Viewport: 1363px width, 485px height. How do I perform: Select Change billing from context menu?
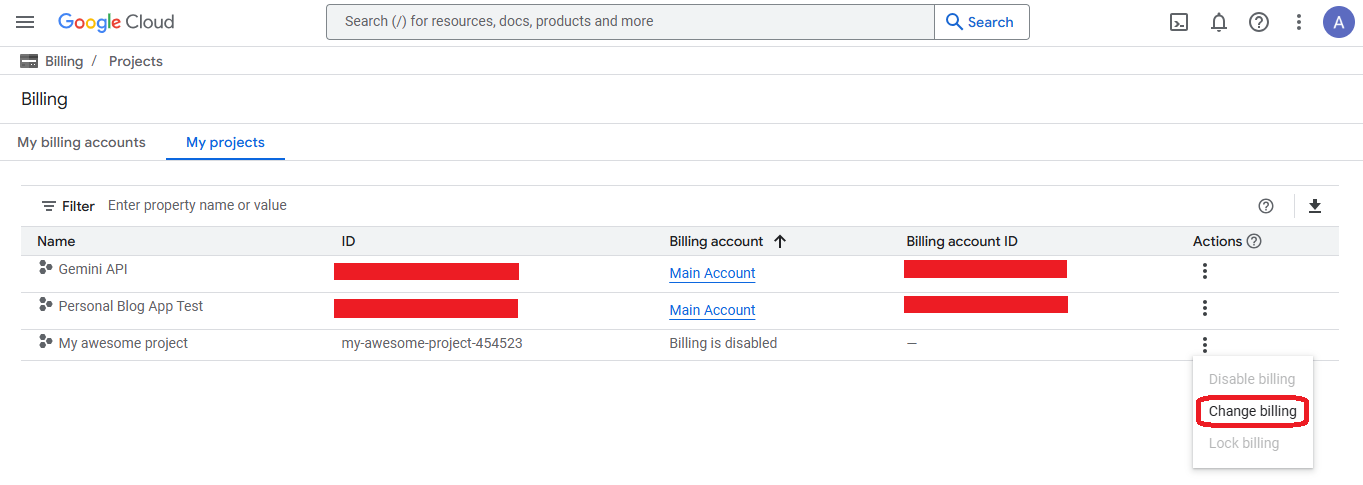(1252, 411)
